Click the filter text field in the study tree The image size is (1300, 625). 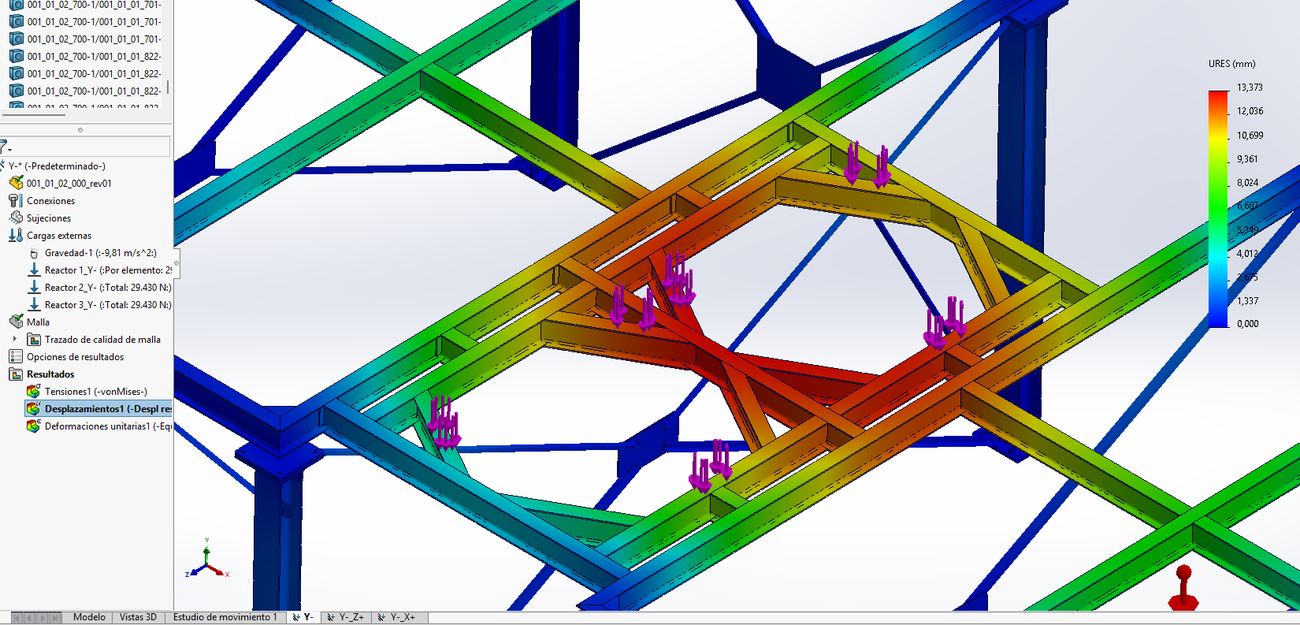(90, 147)
